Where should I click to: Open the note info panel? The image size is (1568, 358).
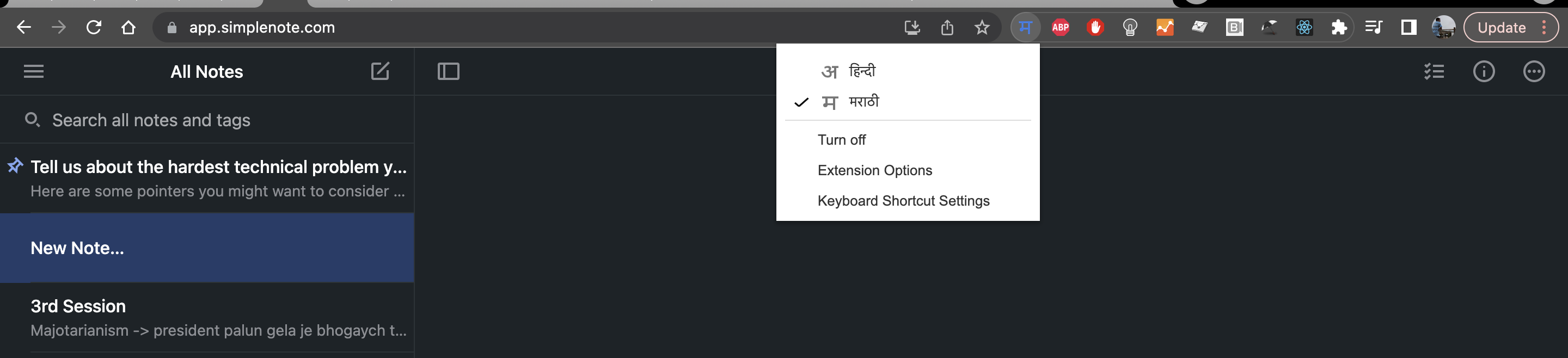pos(1485,71)
